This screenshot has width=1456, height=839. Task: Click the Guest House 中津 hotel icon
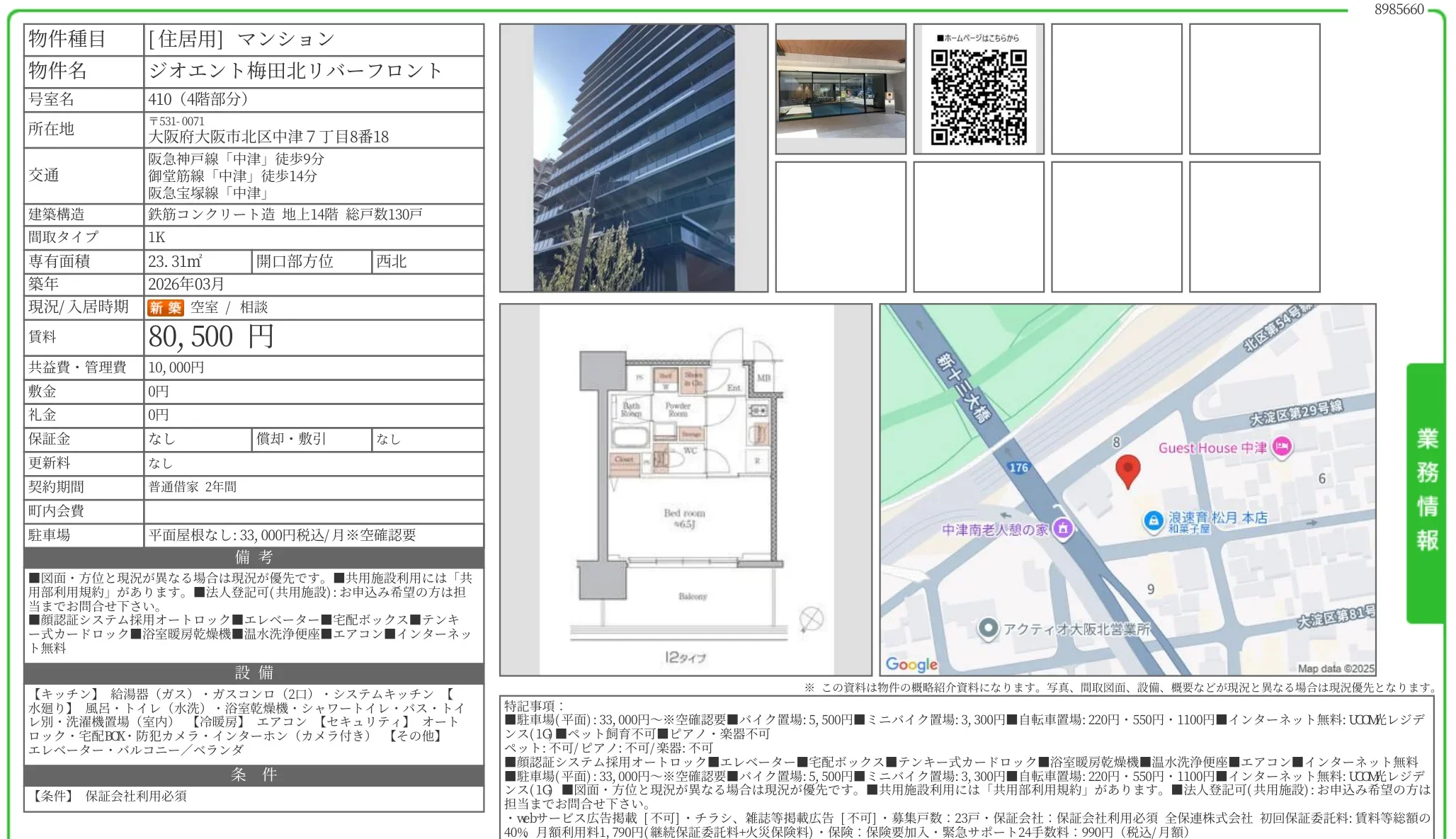coord(1282,447)
